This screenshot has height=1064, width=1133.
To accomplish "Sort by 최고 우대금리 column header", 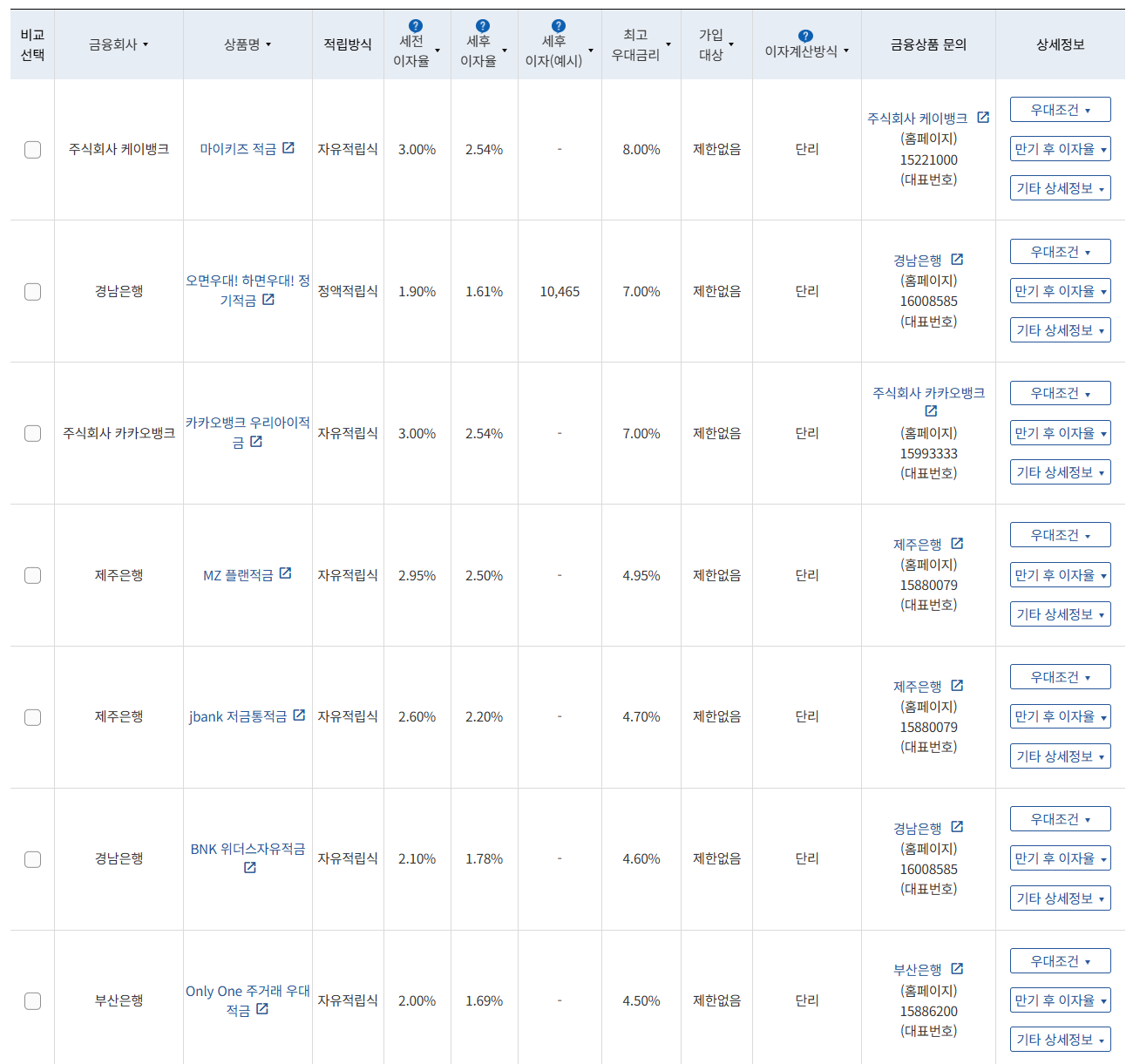I will coord(641,44).
